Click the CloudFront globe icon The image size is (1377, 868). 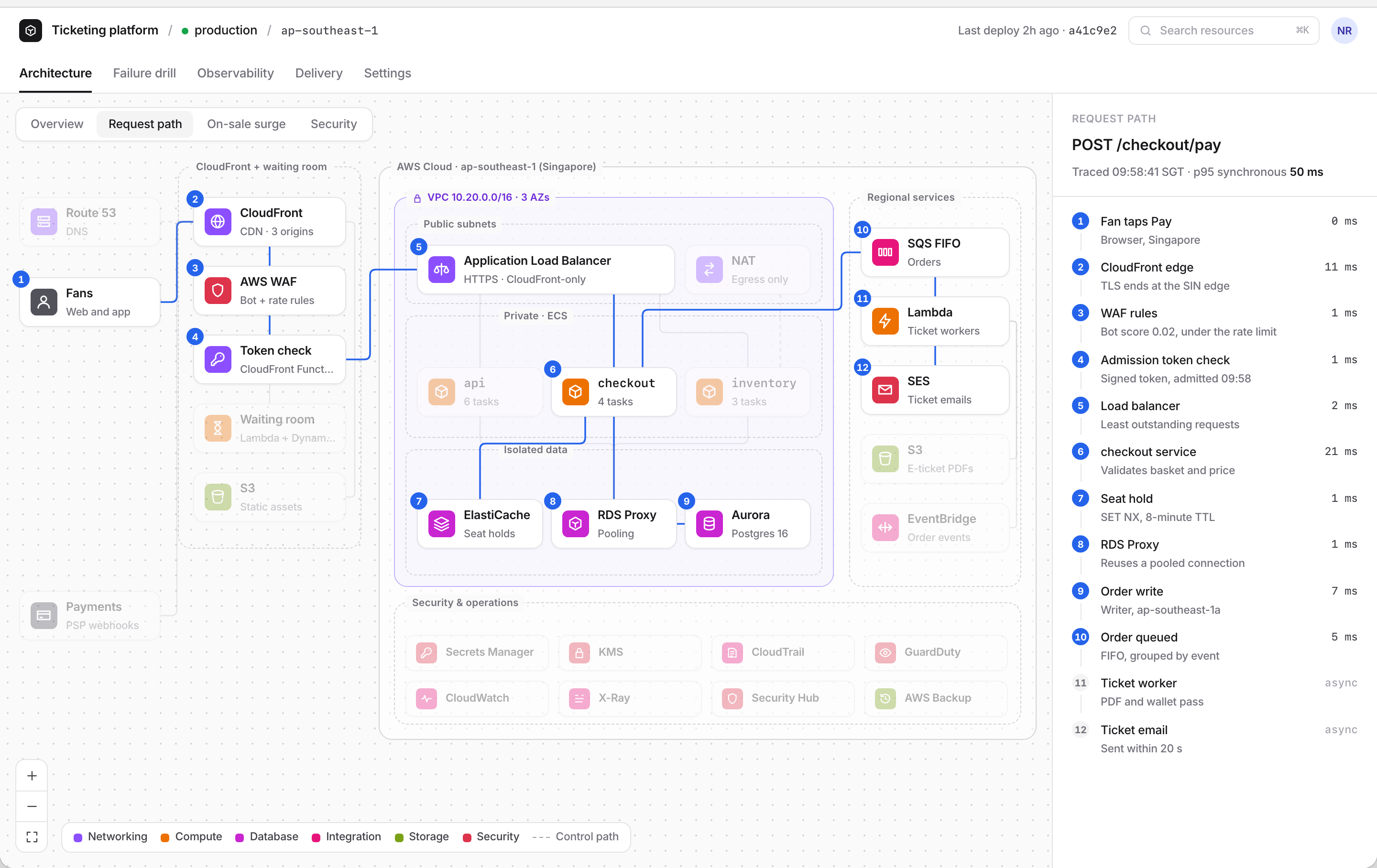tap(218, 222)
